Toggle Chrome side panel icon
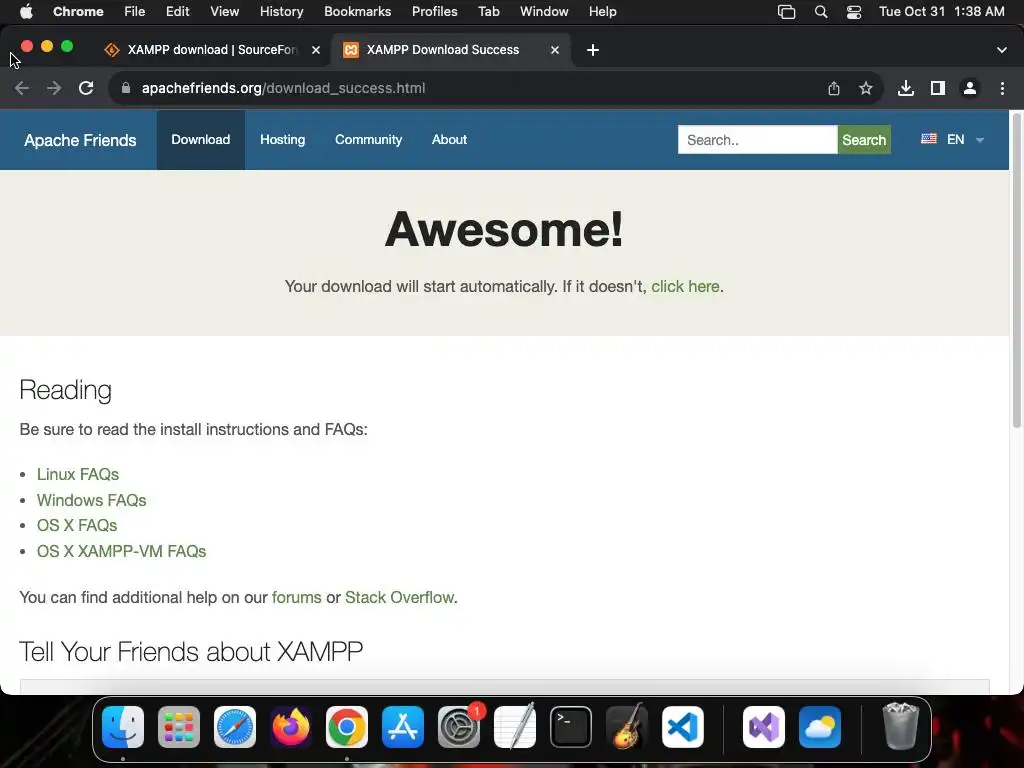 [938, 88]
